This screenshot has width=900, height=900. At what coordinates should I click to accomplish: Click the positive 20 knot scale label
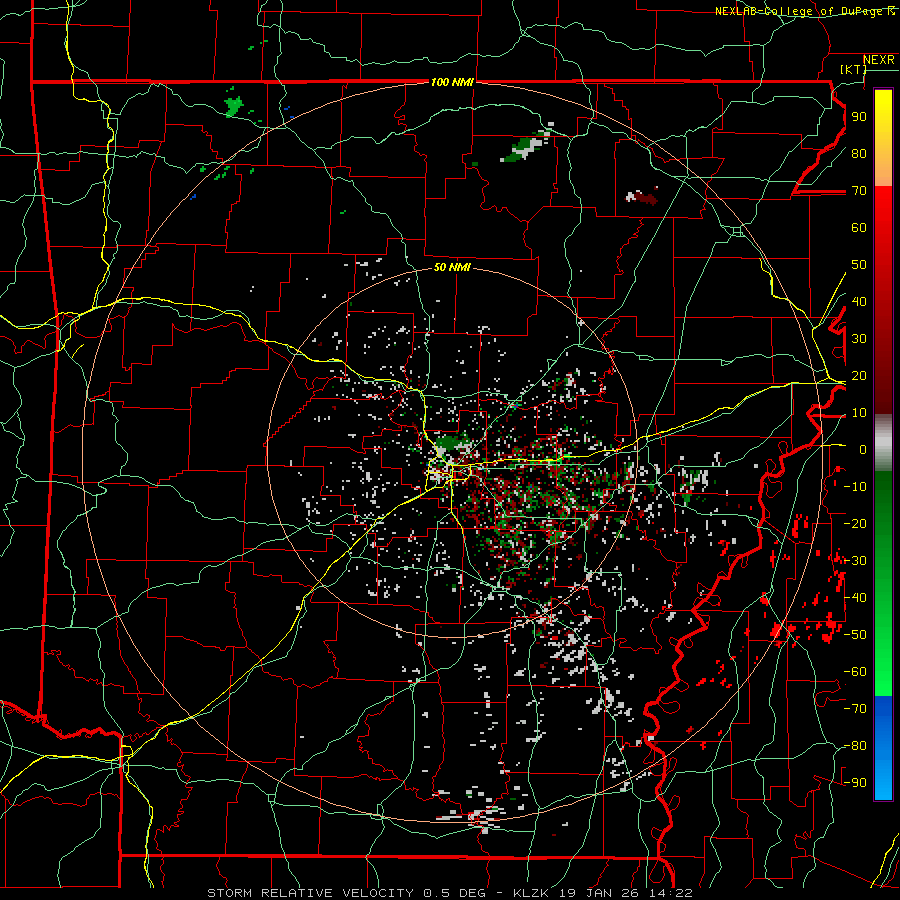pos(859,376)
